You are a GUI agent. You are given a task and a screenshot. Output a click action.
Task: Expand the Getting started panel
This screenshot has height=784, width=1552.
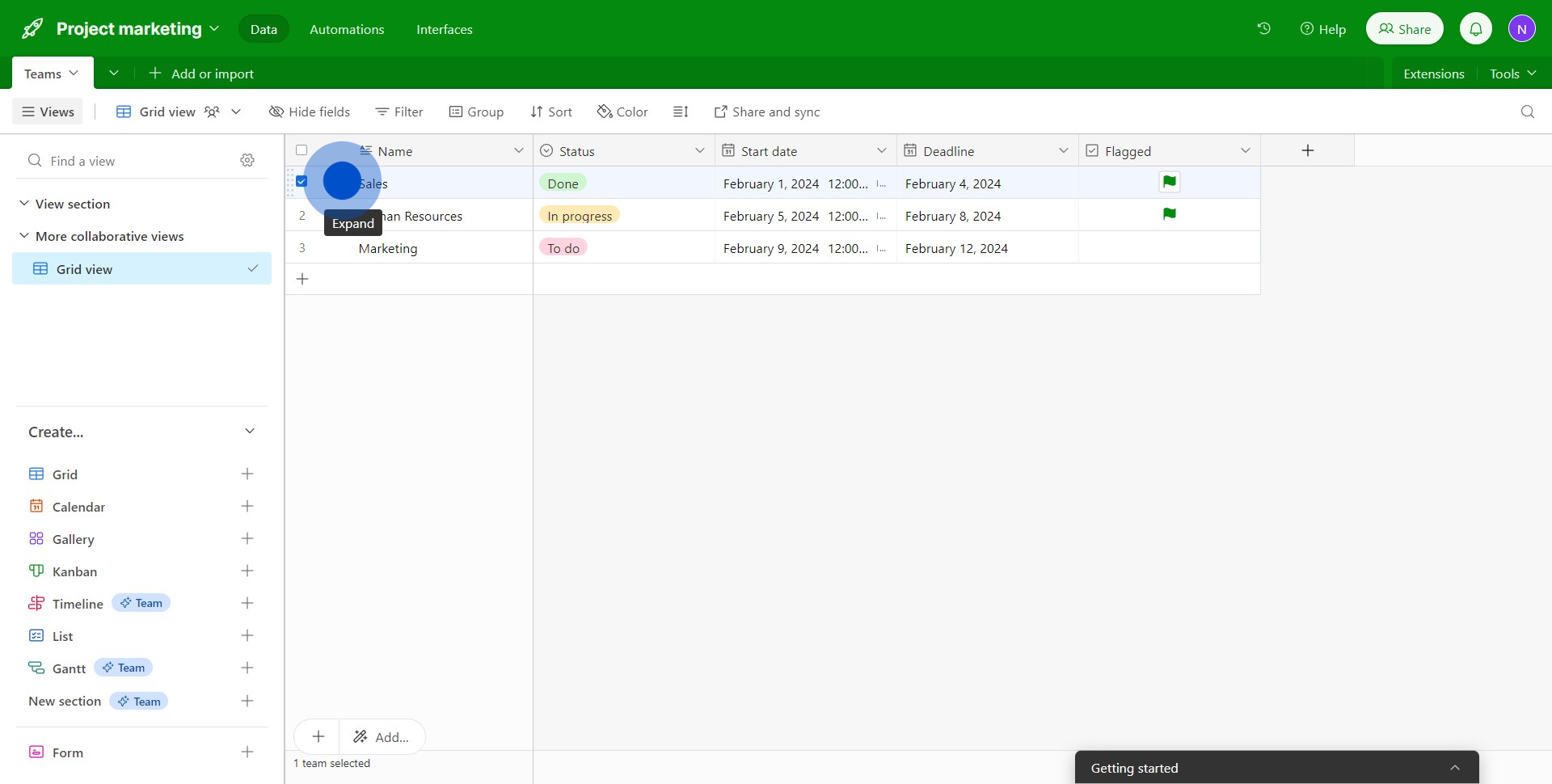(x=1454, y=768)
